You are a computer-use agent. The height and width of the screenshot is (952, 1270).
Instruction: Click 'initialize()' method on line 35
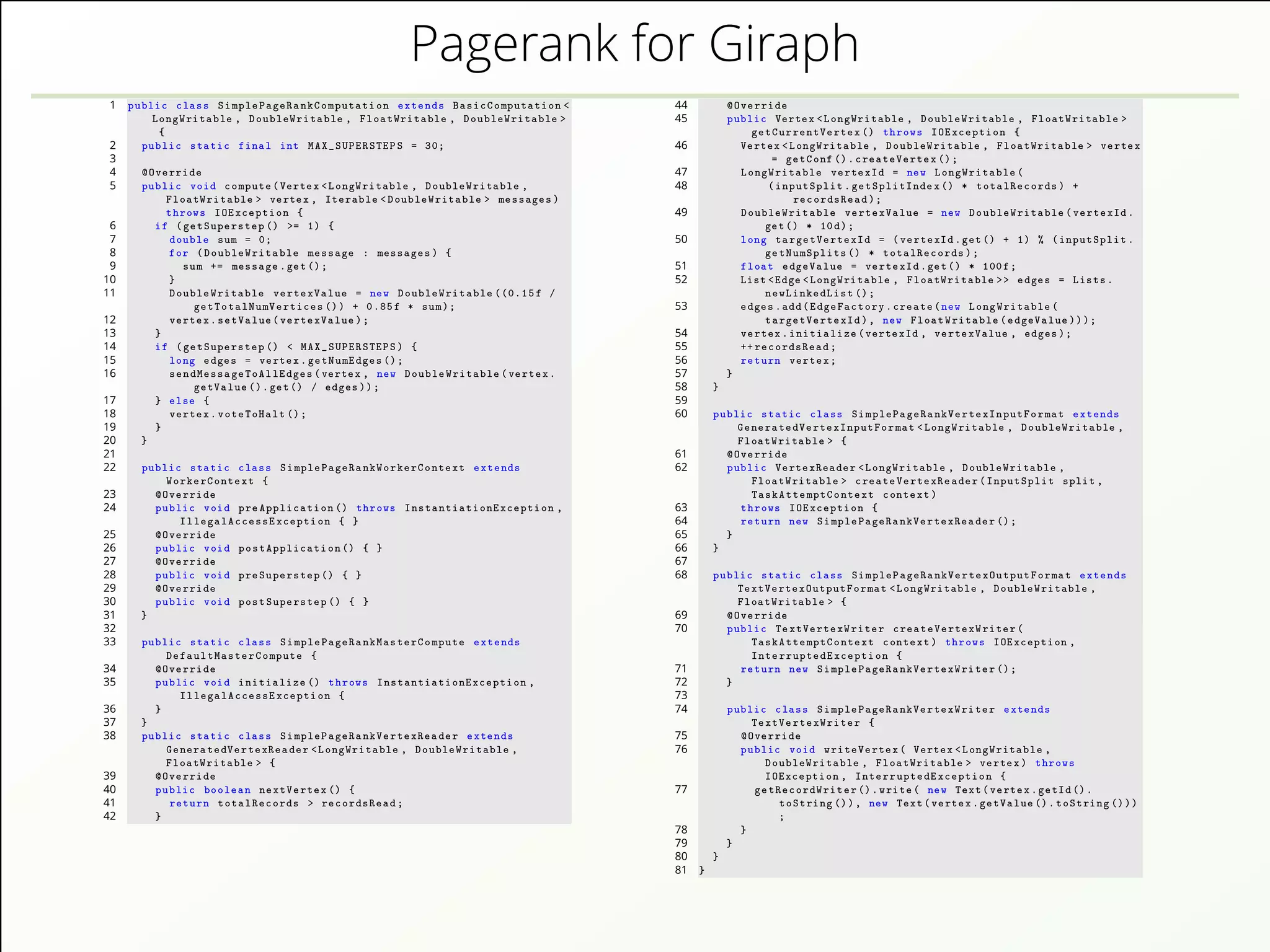279,683
